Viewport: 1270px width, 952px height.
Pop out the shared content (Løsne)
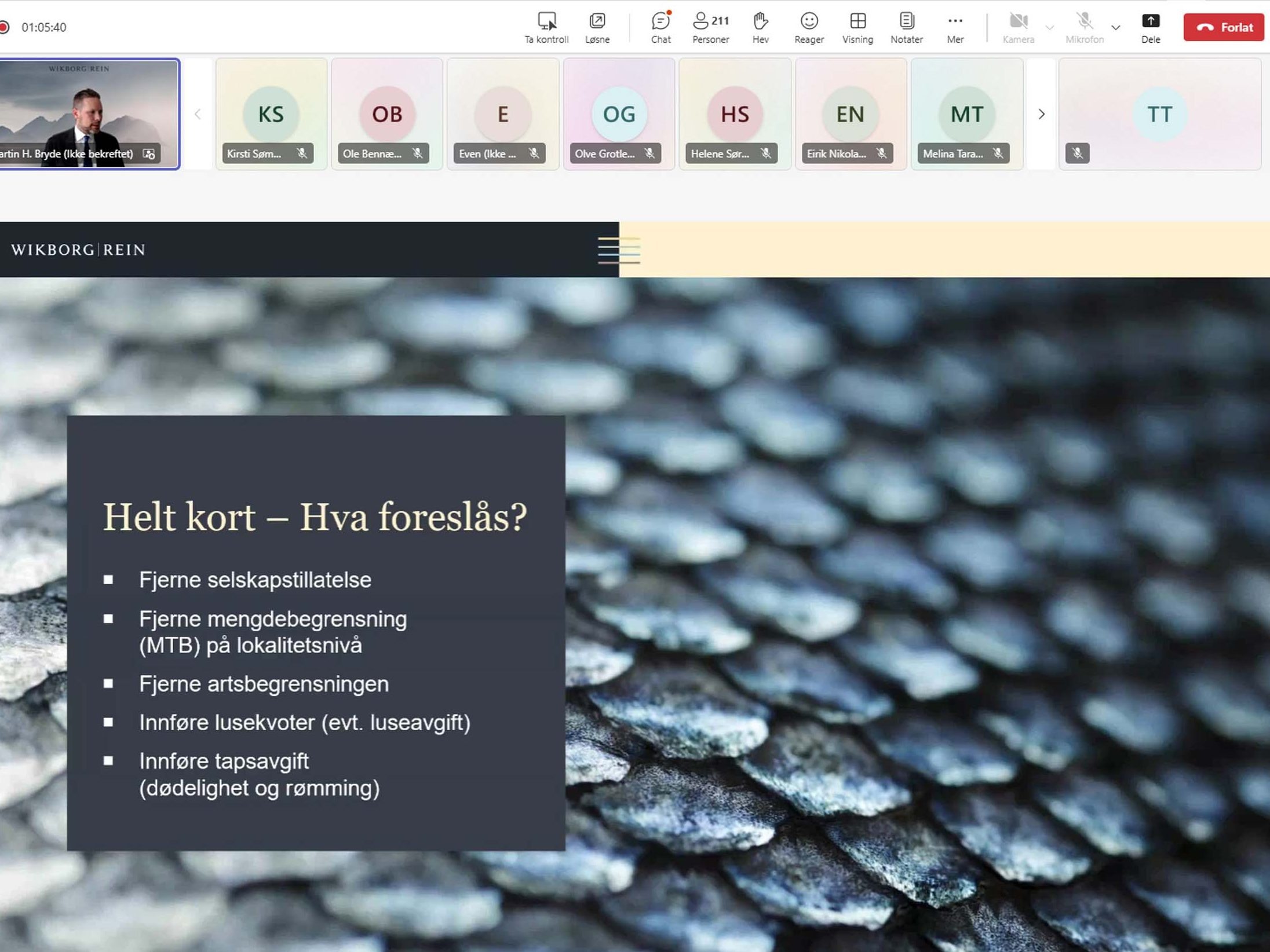tap(597, 27)
